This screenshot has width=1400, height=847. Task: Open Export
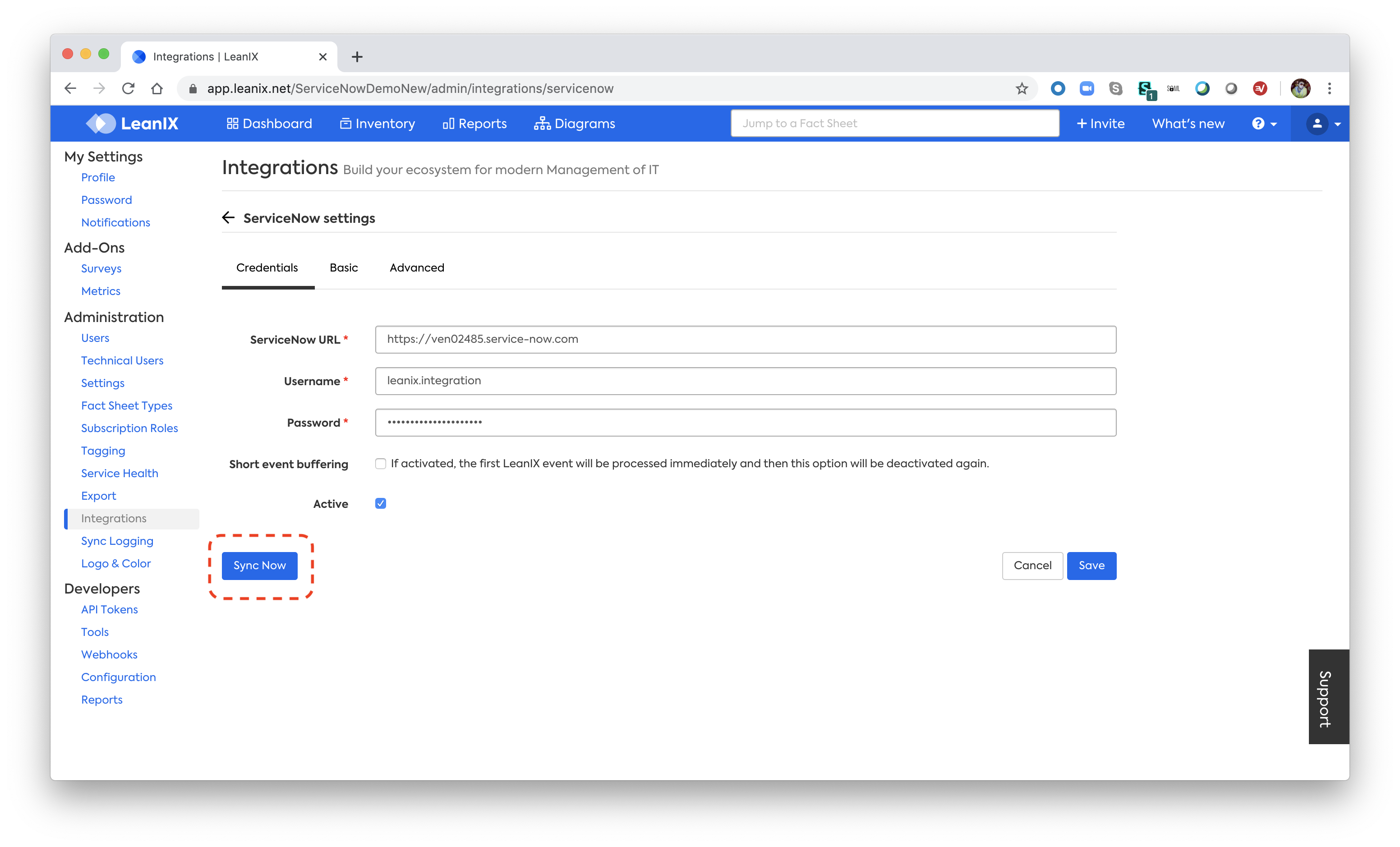point(98,496)
